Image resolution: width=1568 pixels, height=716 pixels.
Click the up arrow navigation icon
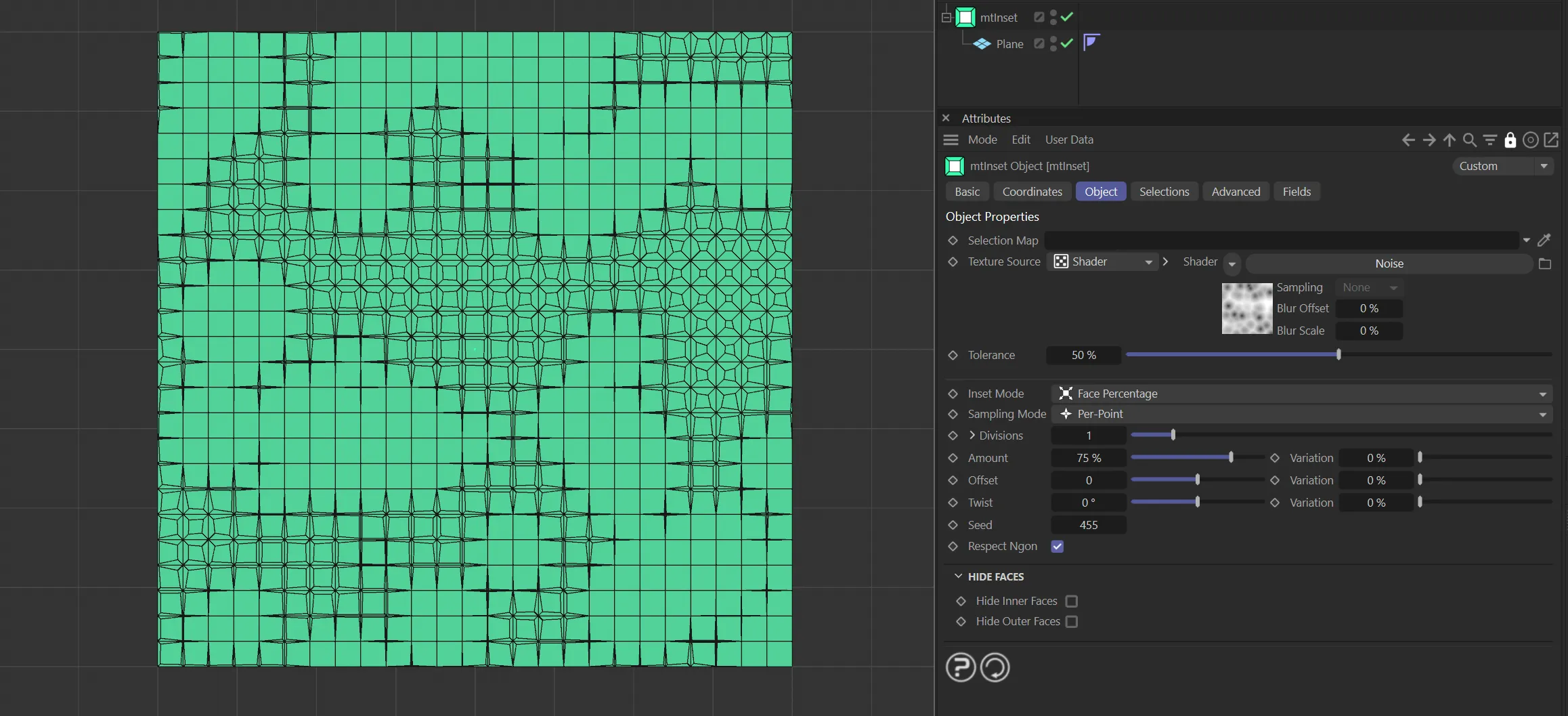pyautogui.click(x=1449, y=140)
